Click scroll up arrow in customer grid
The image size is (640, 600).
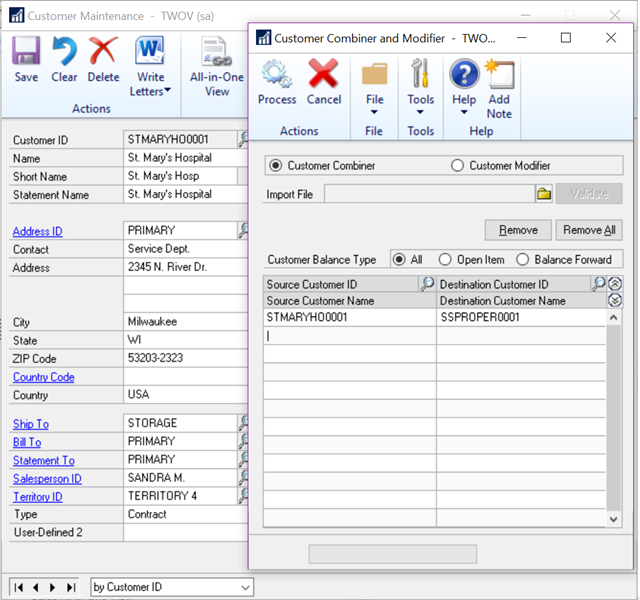(x=613, y=317)
